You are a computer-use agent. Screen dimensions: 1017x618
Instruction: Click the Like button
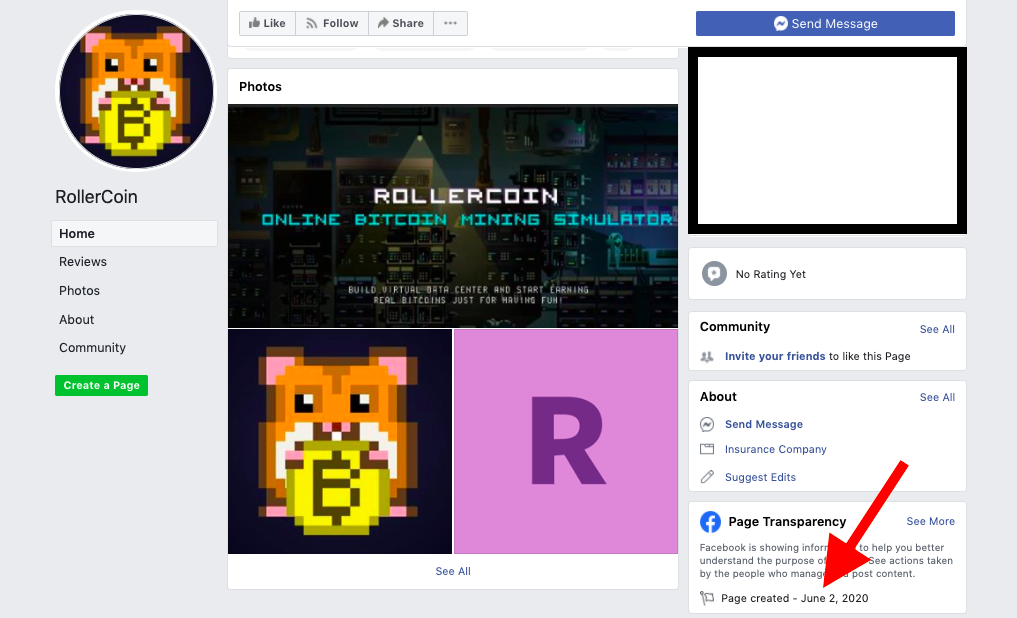click(x=267, y=23)
